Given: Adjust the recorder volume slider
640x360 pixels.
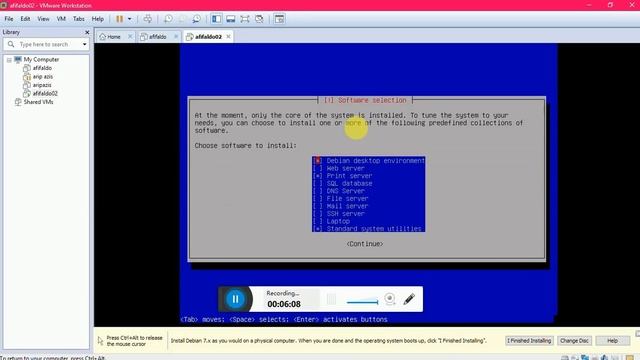Looking at the screenshot, I should click(x=362, y=302).
